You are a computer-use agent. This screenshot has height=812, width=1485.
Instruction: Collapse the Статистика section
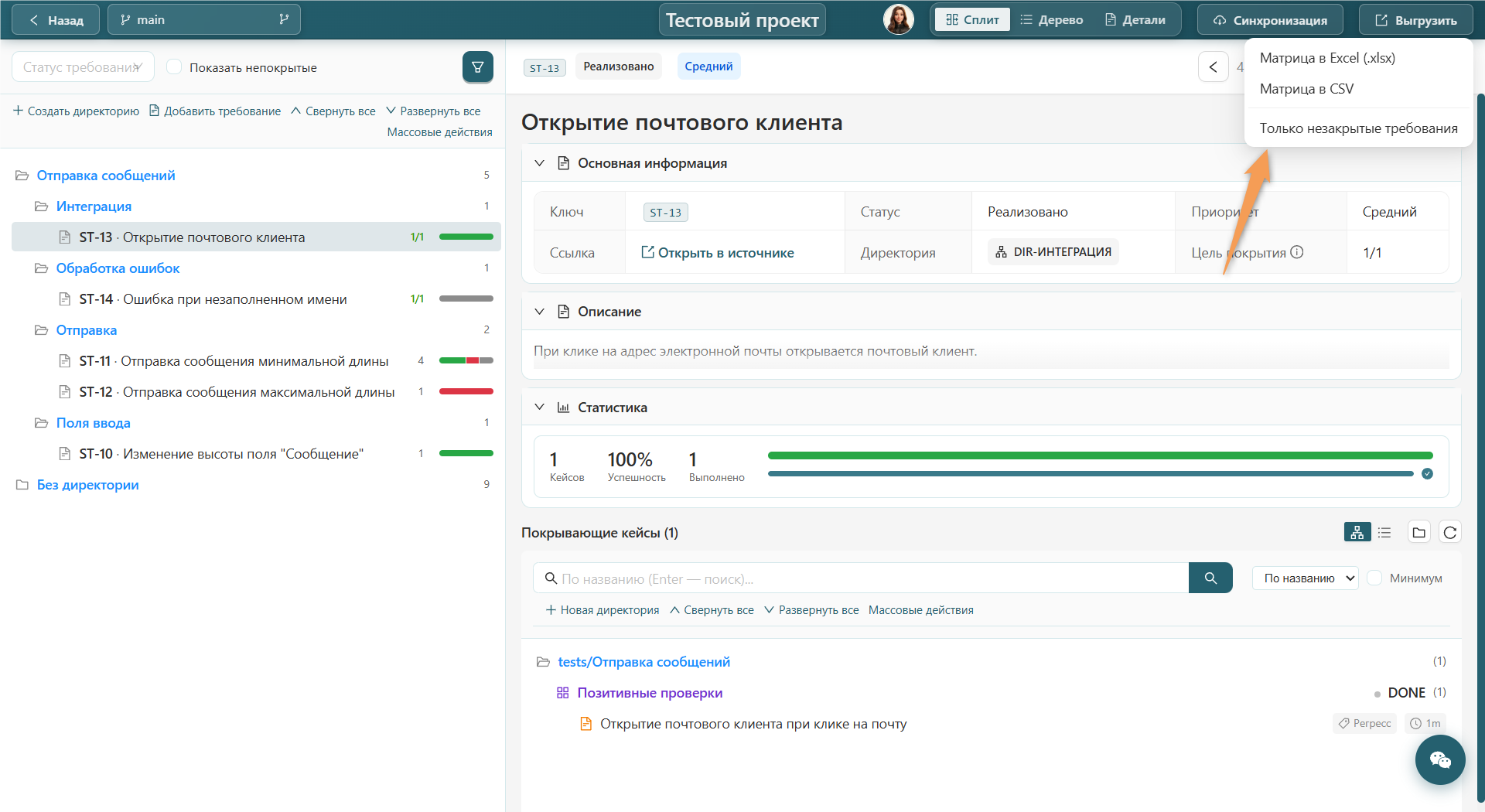(539, 408)
